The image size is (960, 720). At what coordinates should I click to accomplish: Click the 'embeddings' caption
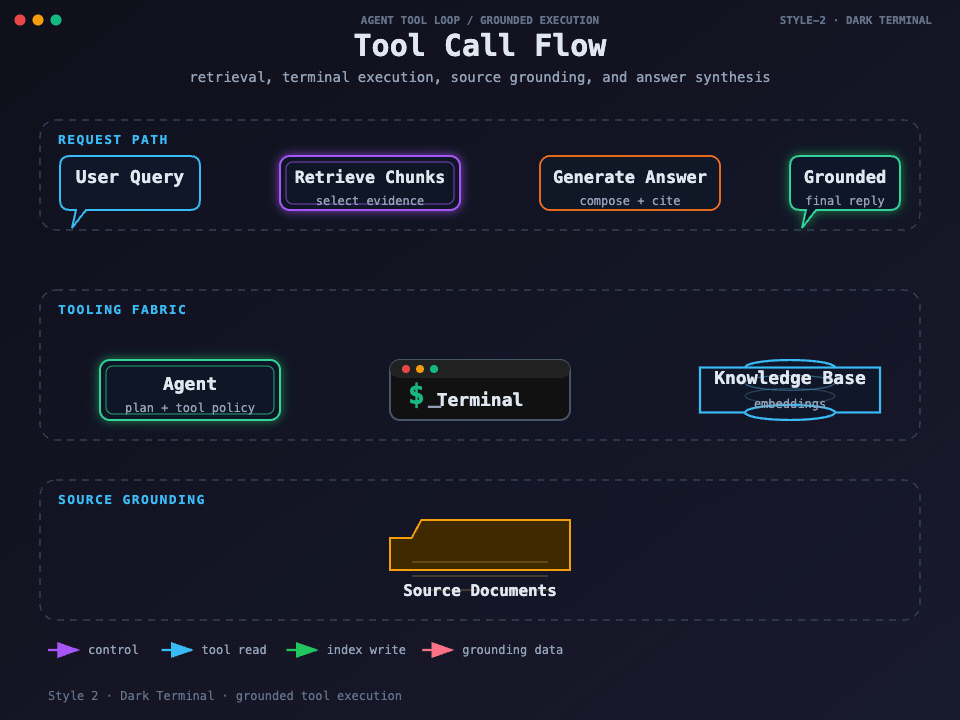pos(790,403)
